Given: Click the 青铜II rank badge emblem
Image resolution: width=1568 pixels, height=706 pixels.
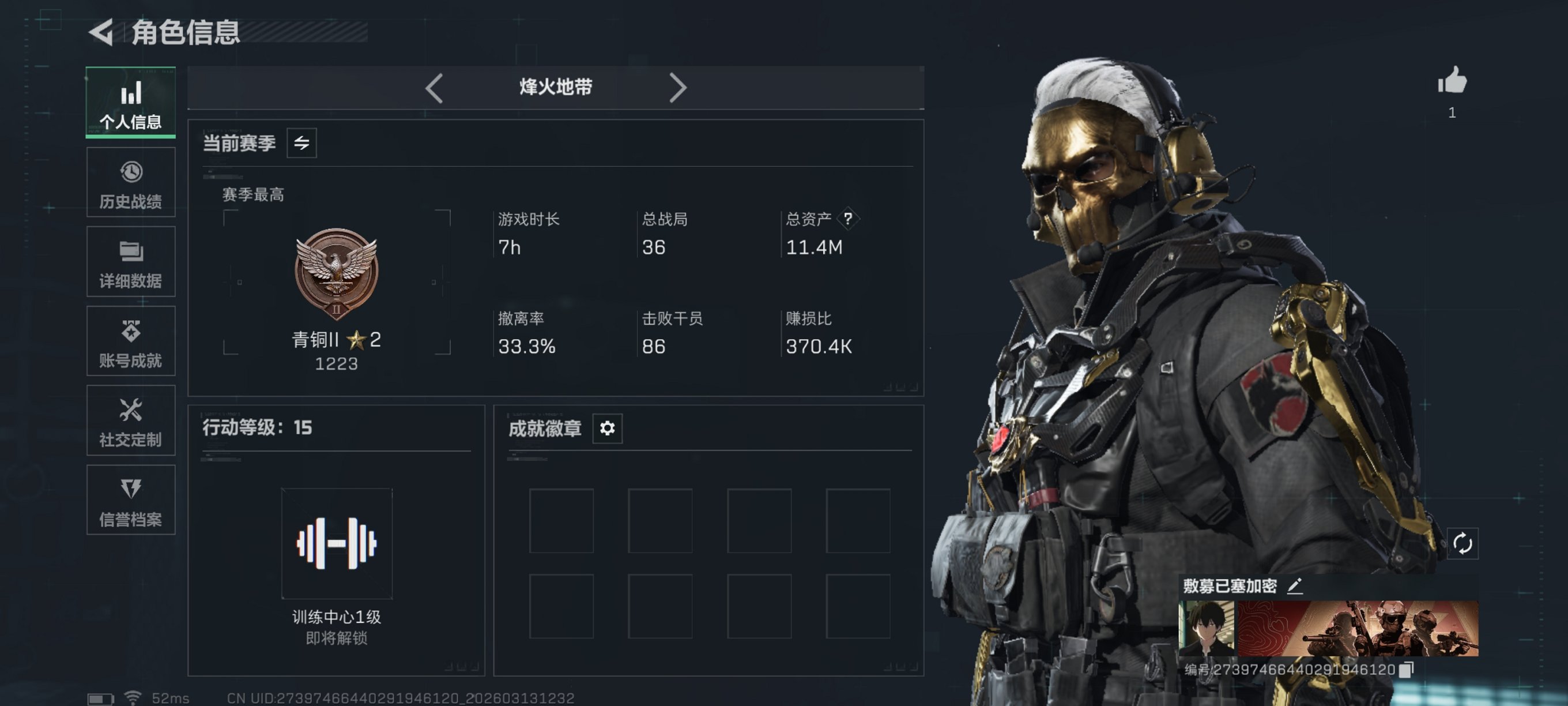Looking at the screenshot, I should point(337,273).
